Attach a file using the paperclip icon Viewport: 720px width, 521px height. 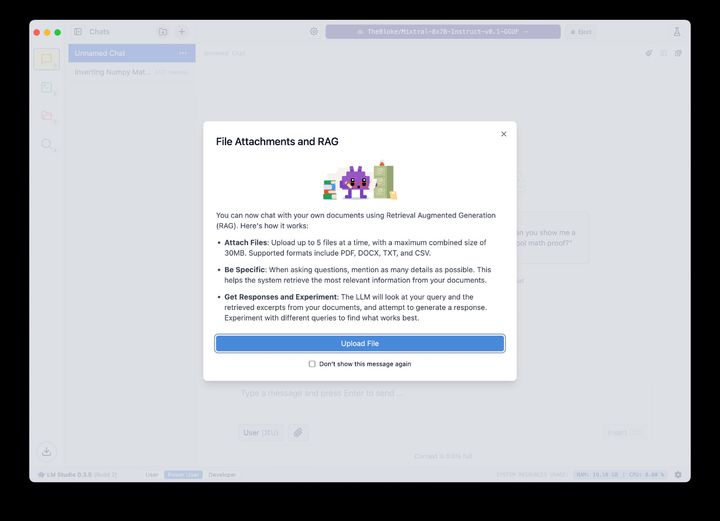tap(298, 432)
